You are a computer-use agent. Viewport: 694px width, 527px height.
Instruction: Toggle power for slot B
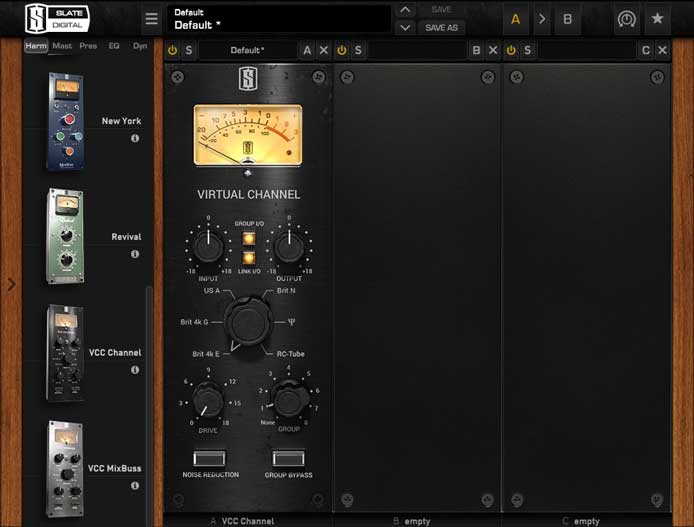pyautogui.click(x=342, y=50)
